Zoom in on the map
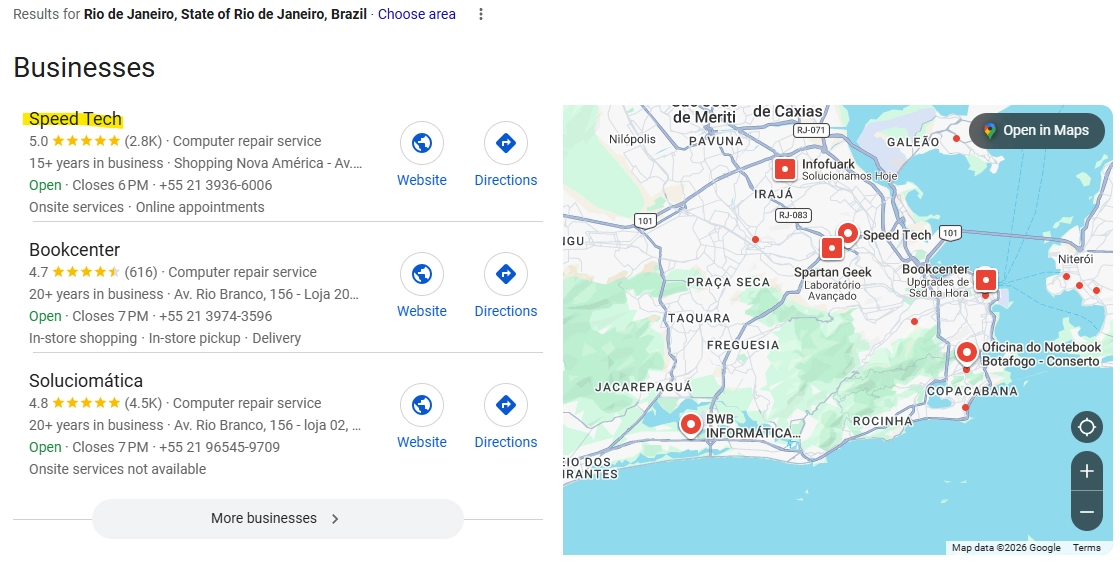Viewport: 1120px width, 570px height. pyautogui.click(x=1086, y=471)
